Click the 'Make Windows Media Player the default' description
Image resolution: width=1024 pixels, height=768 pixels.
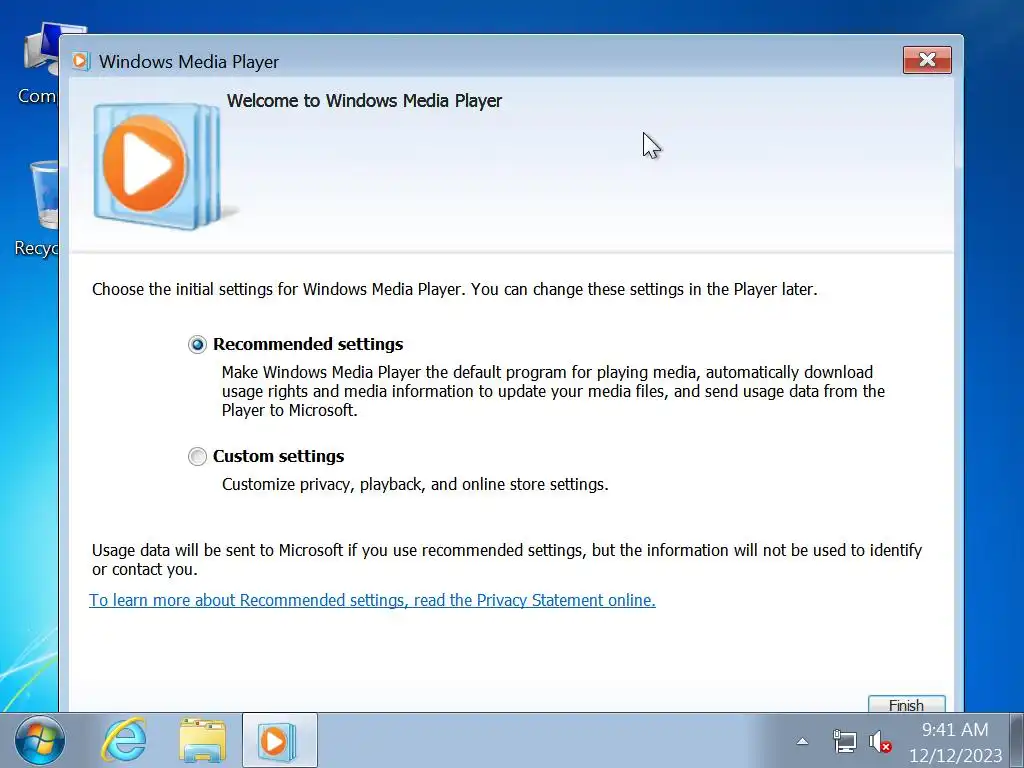click(553, 391)
